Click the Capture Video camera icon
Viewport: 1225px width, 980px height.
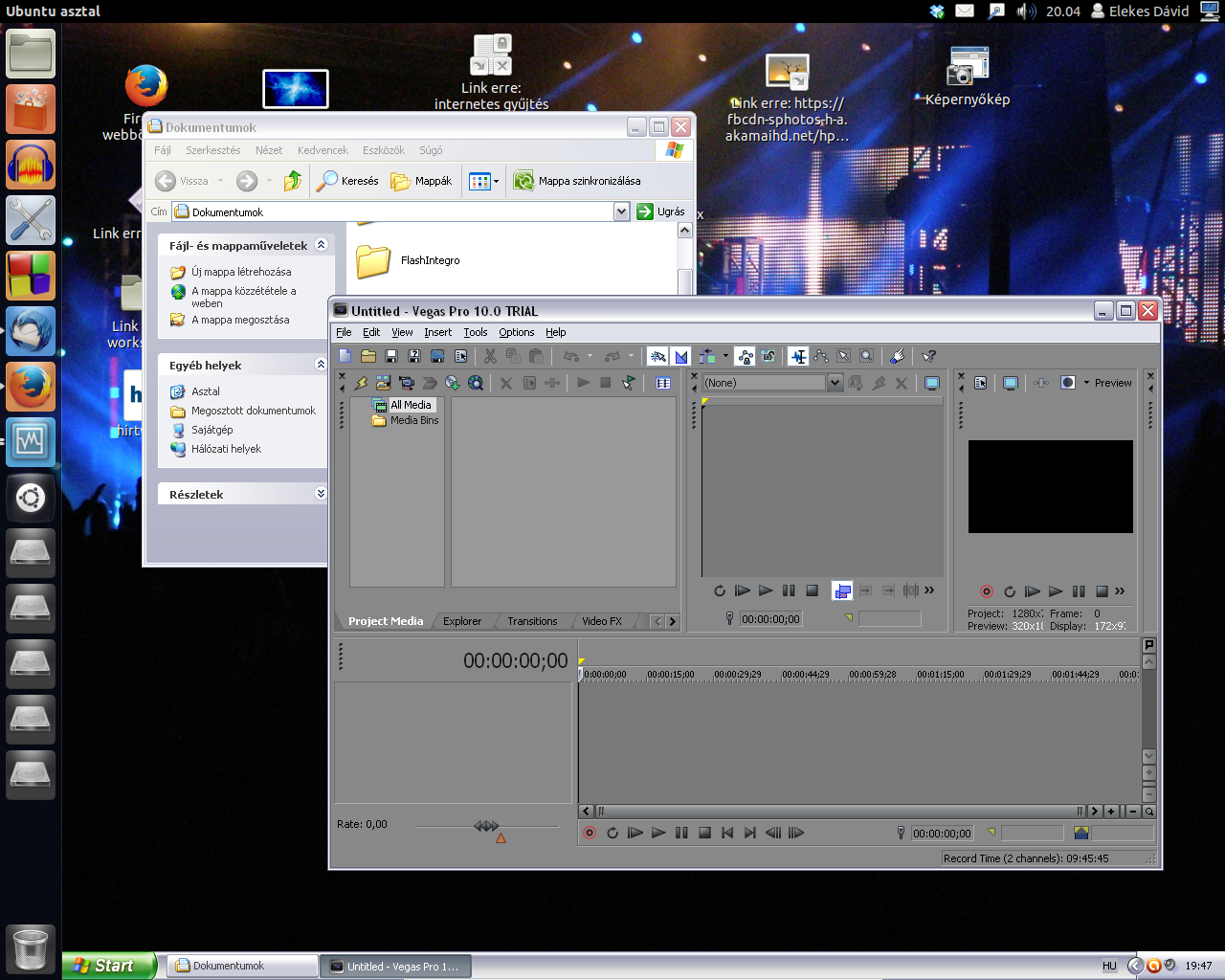(x=406, y=383)
